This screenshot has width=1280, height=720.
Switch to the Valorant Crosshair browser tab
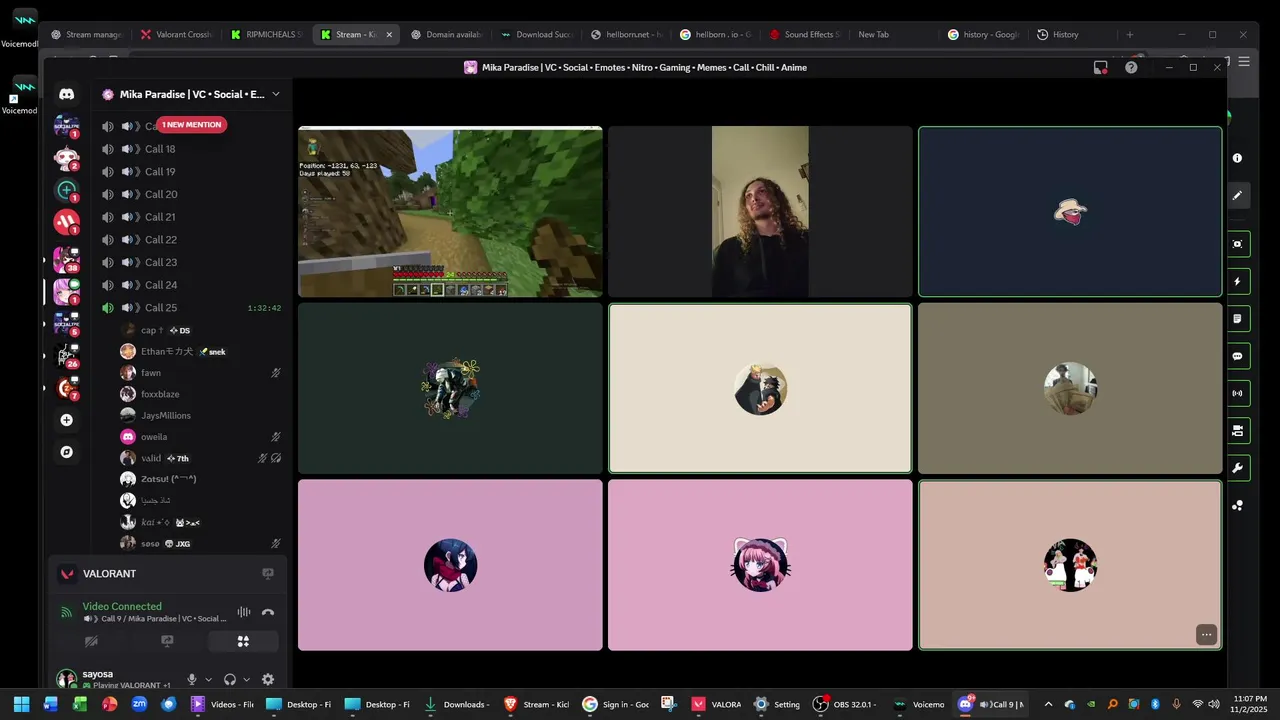176,34
